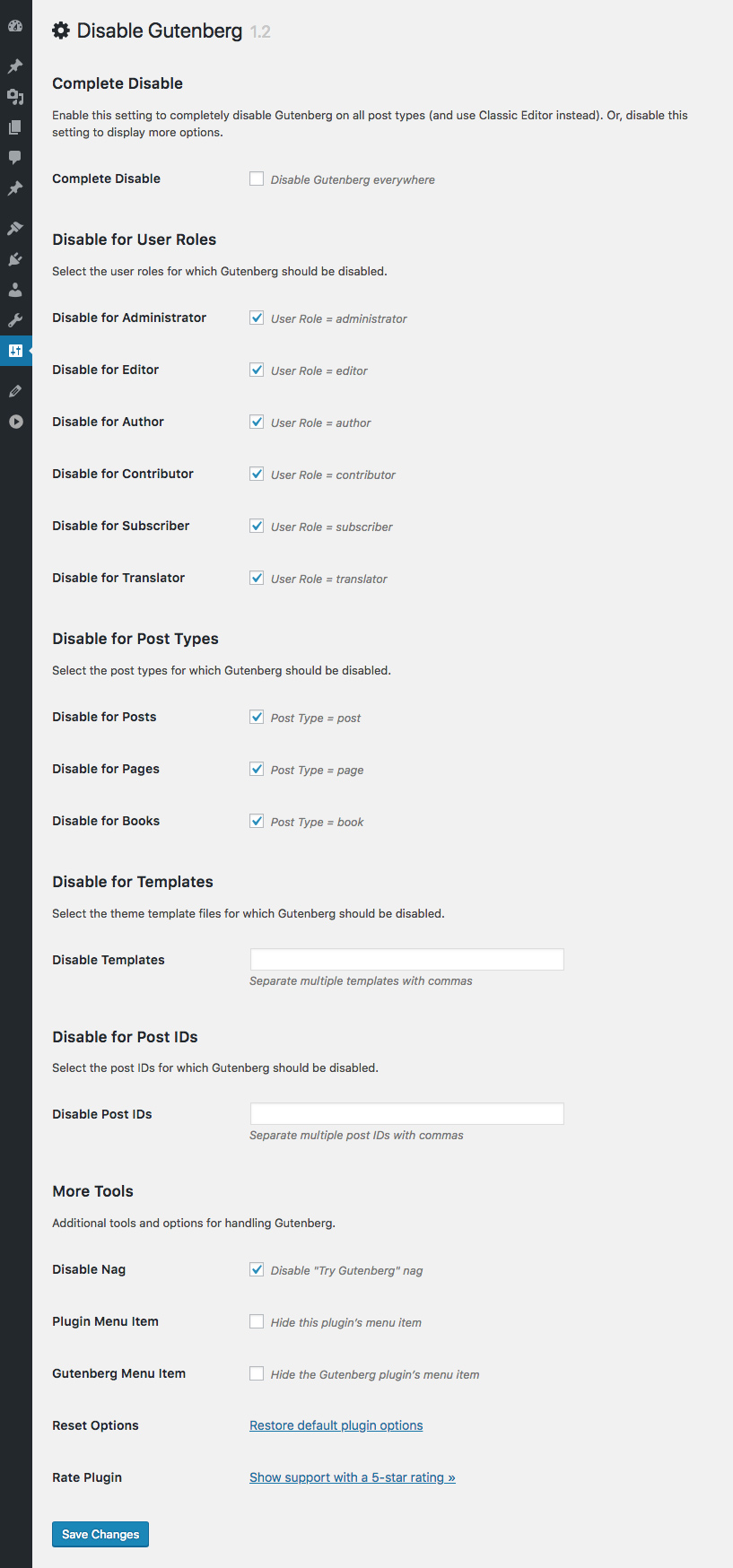
Task: Click the "Rate Plugin" row label
Action: pos(87,1477)
